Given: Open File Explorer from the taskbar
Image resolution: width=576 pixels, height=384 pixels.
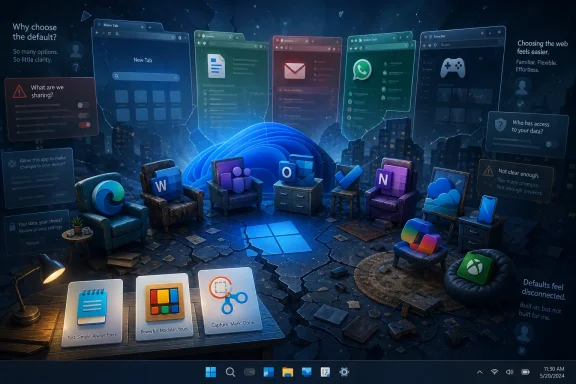Looking at the screenshot, I should coord(288,372).
